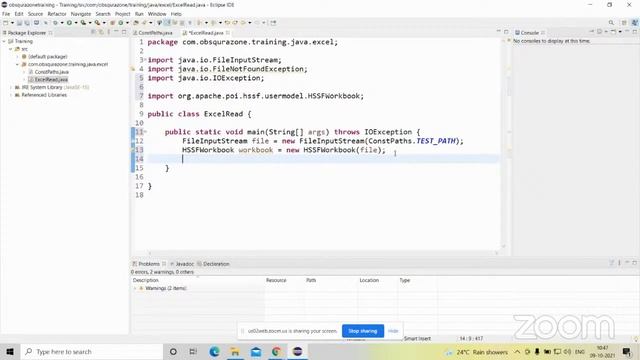Click the Open Perspective icon
This screenshot has height=360, width=640.
[x=624, y=23]
